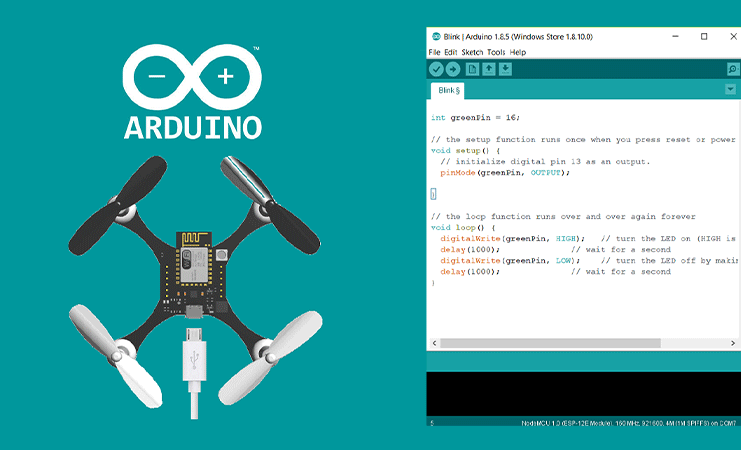Click the NodeMCU board status text

(629, 423)
